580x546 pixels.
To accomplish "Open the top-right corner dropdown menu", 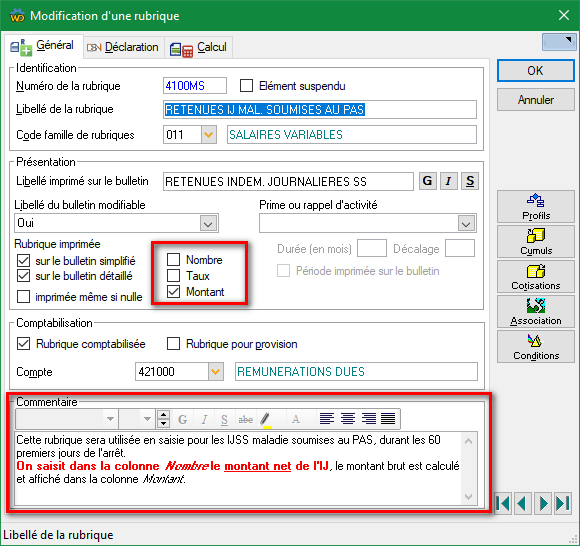I will coord(559,42).
